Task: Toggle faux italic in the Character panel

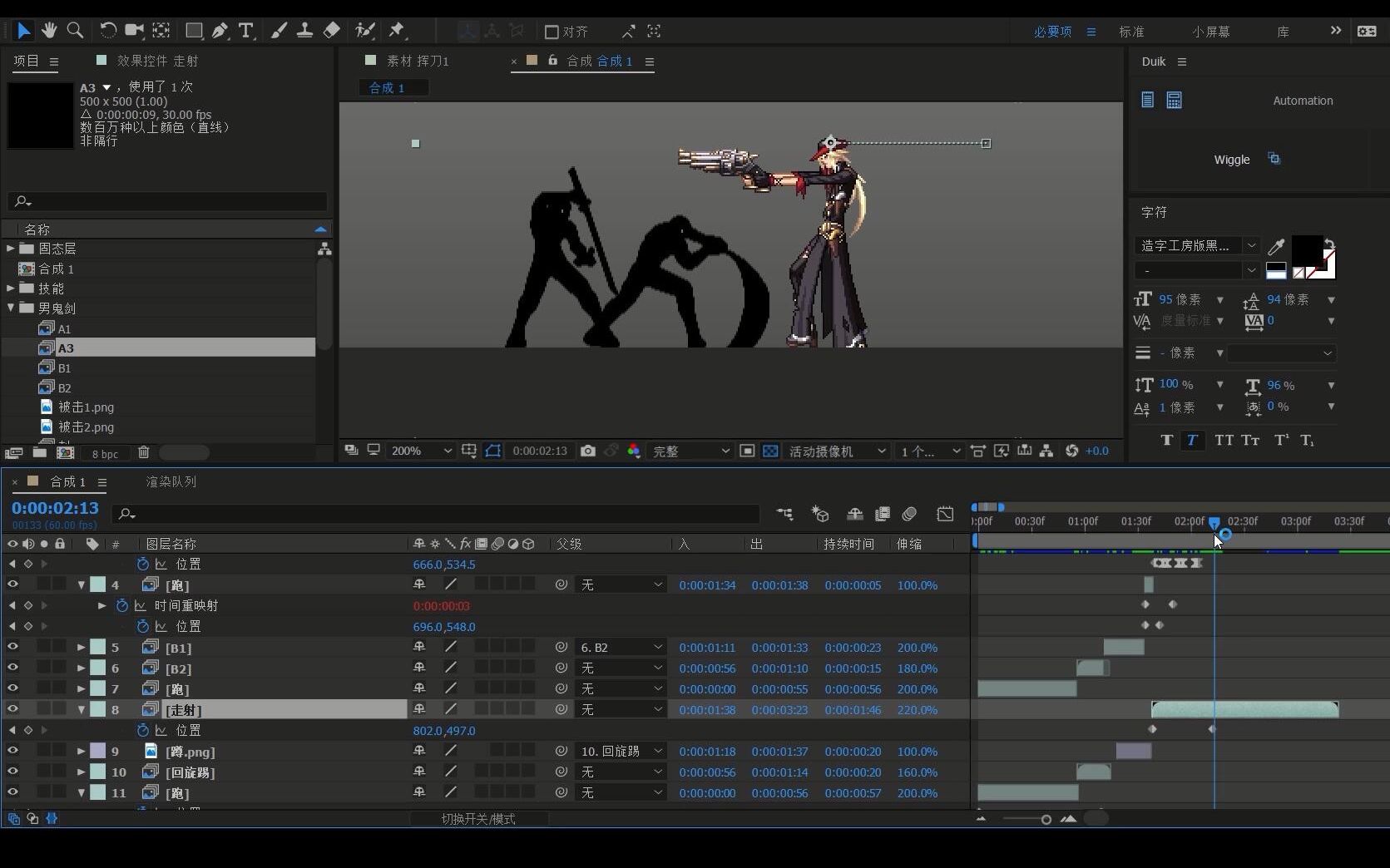Action: click(1192, 440)
